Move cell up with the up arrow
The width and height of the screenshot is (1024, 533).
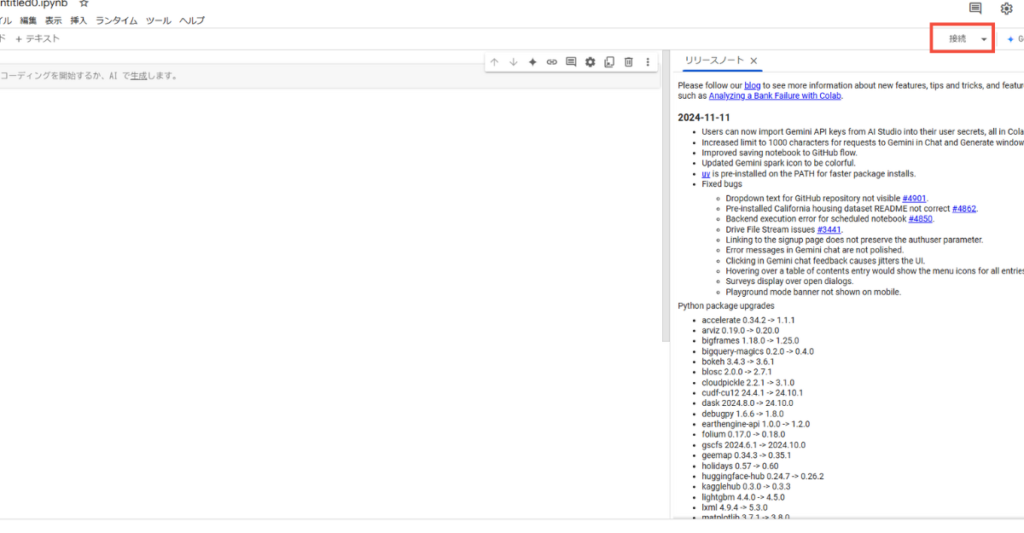(494, 62)
